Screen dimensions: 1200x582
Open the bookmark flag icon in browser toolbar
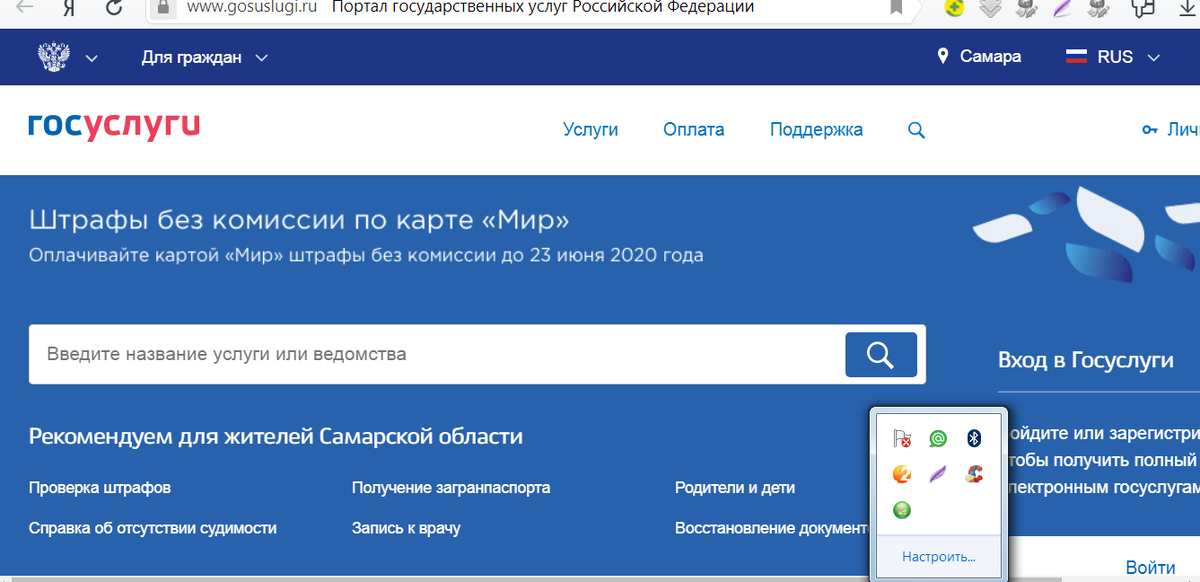[897, 8]
